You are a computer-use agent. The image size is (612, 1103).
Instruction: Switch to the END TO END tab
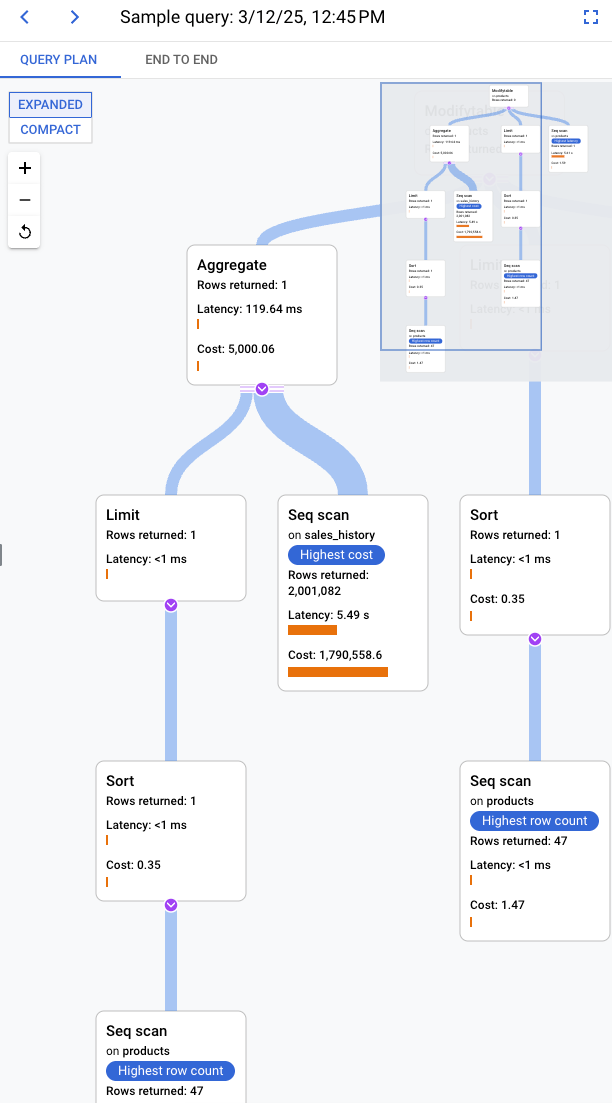pos(181,60)
